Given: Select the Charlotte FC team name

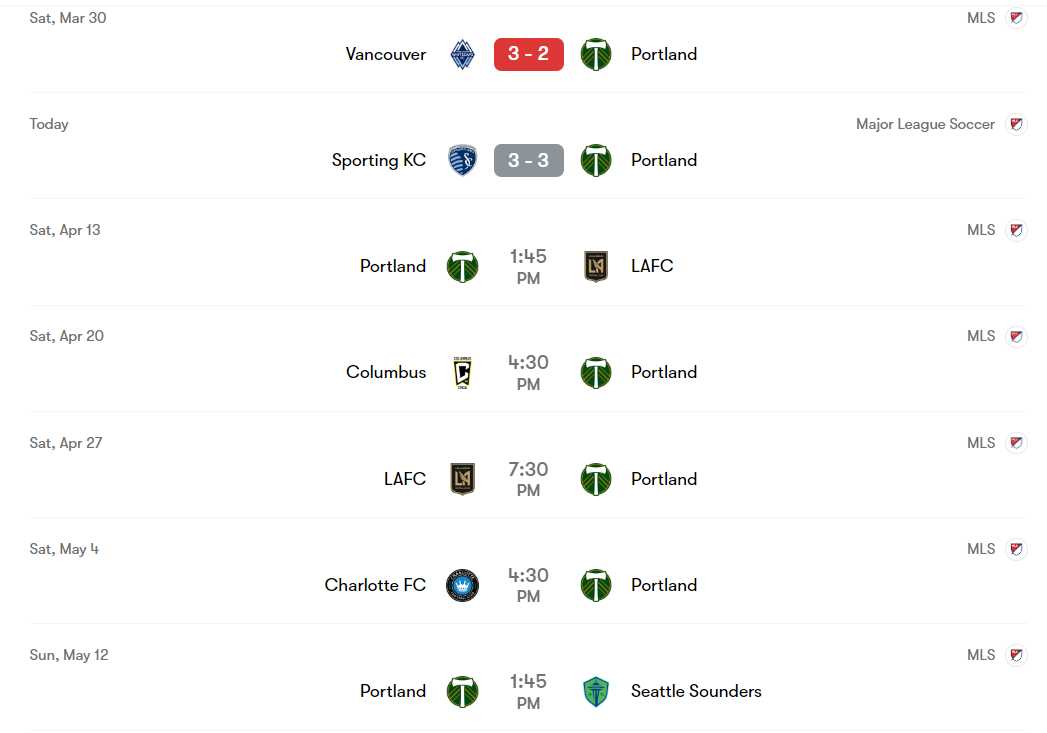Looking at the screenshot, I should pos(375,585).
